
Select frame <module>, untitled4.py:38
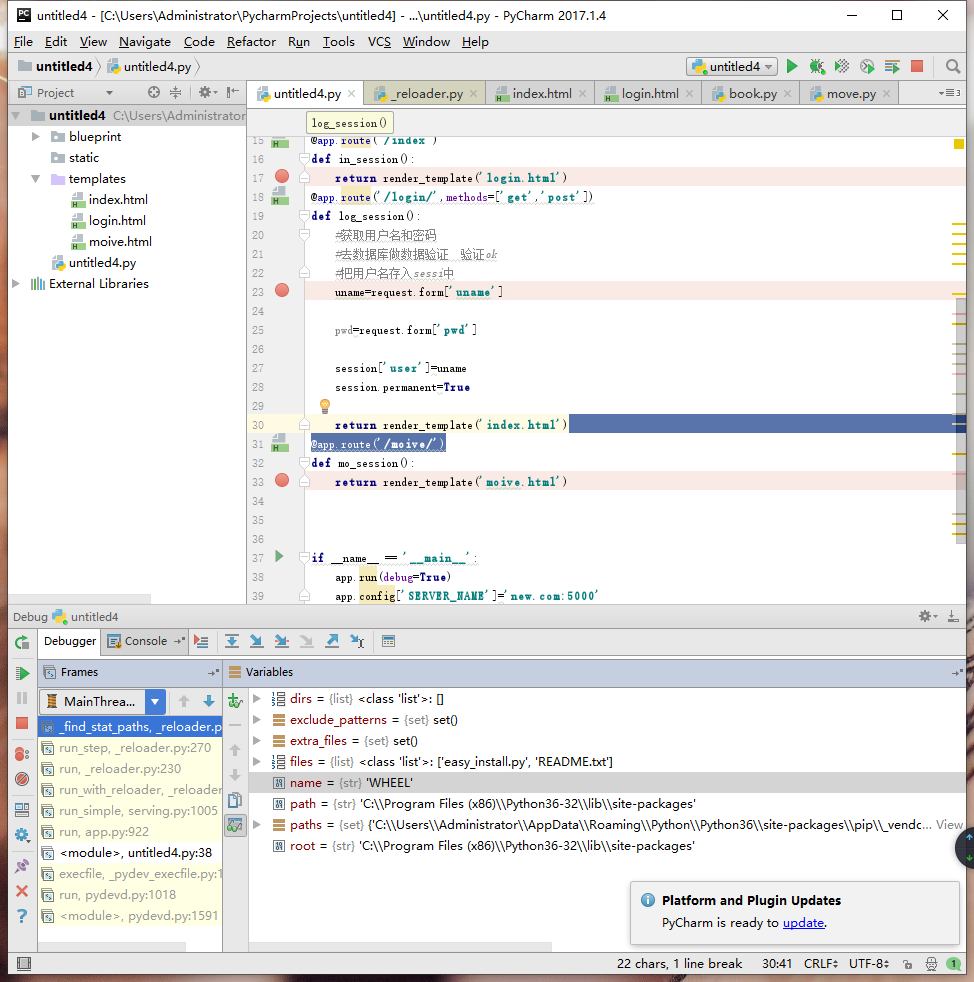pyautogui.click(x=130, y=853)
